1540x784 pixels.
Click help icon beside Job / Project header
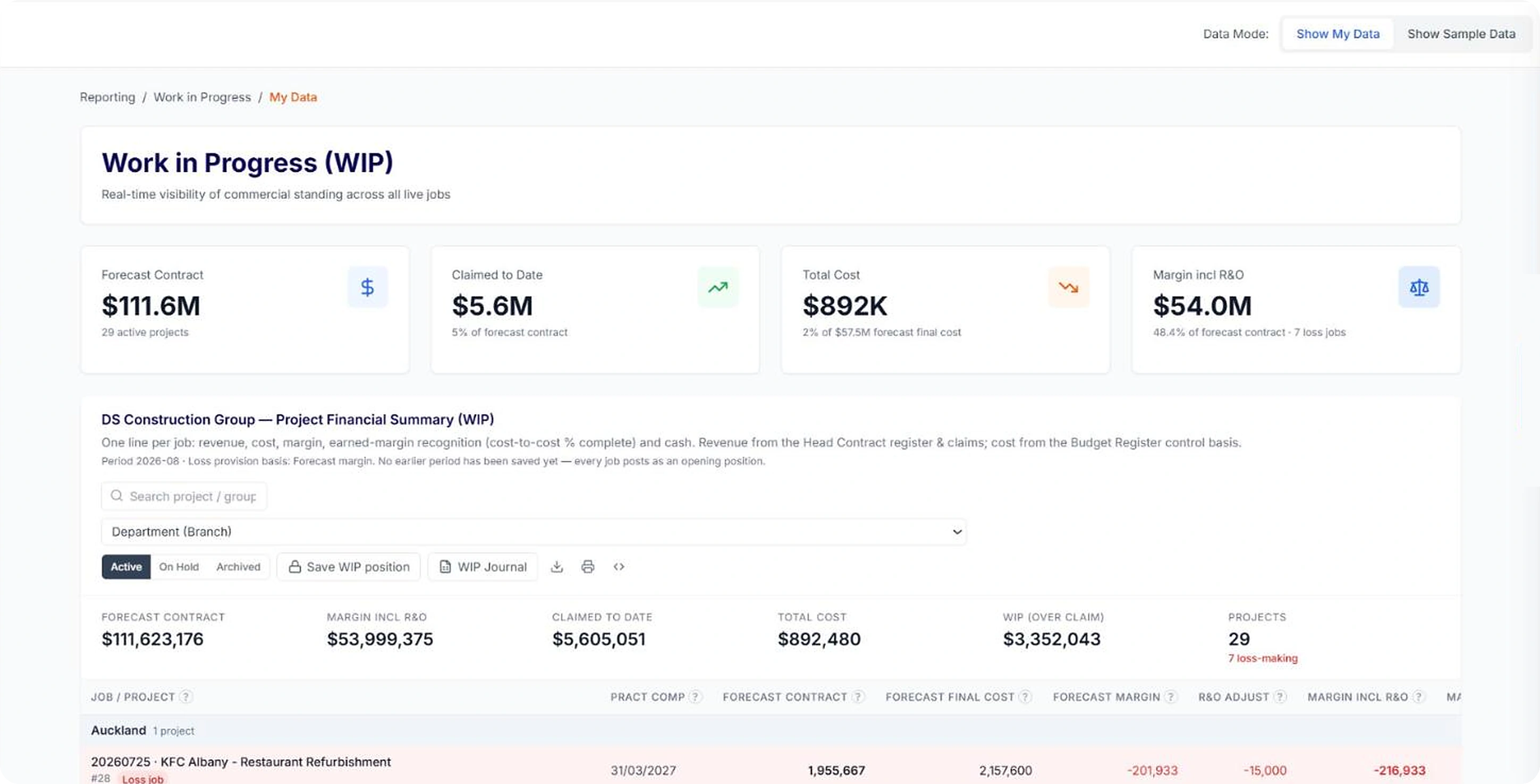coord(186,697)
